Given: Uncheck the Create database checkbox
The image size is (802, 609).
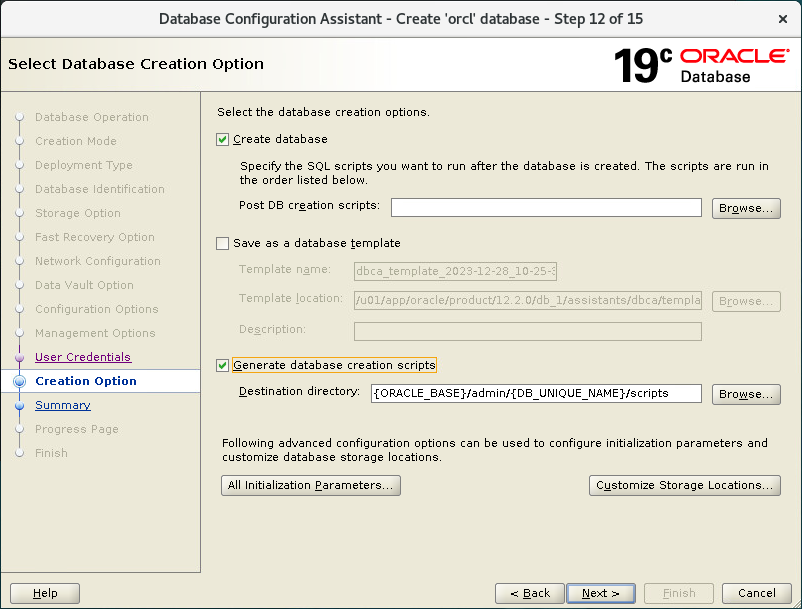Looking at the screenshot, I should click(222, 140).
